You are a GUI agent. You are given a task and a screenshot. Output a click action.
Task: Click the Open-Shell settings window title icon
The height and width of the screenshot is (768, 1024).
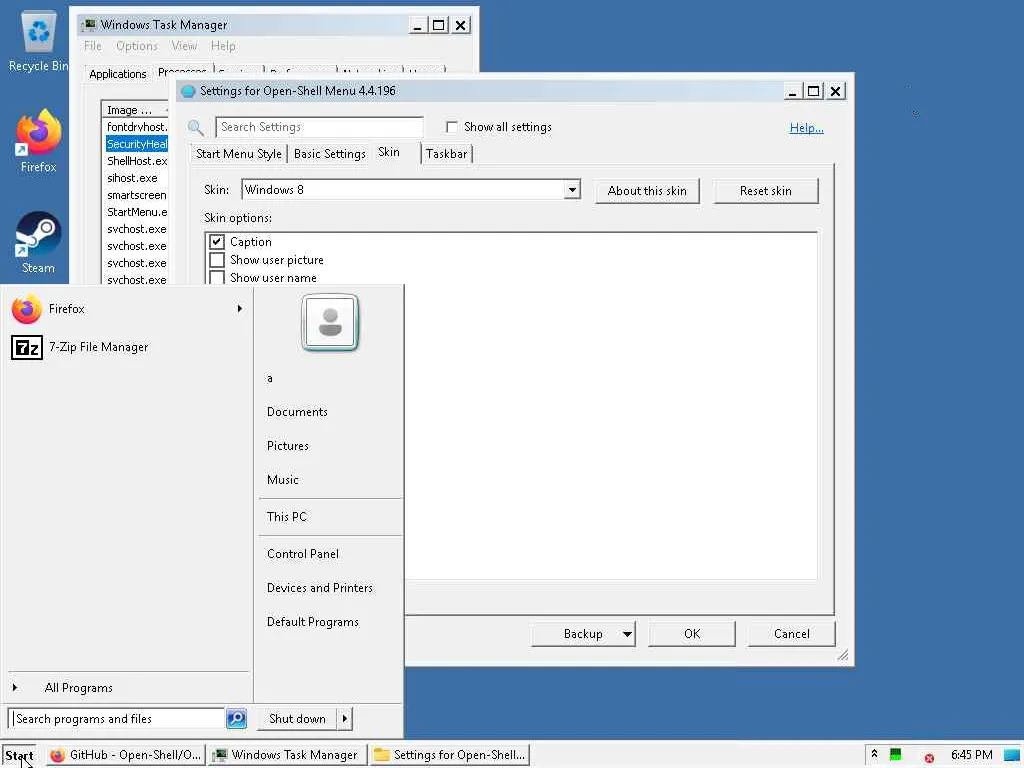[x=188, y=91]
